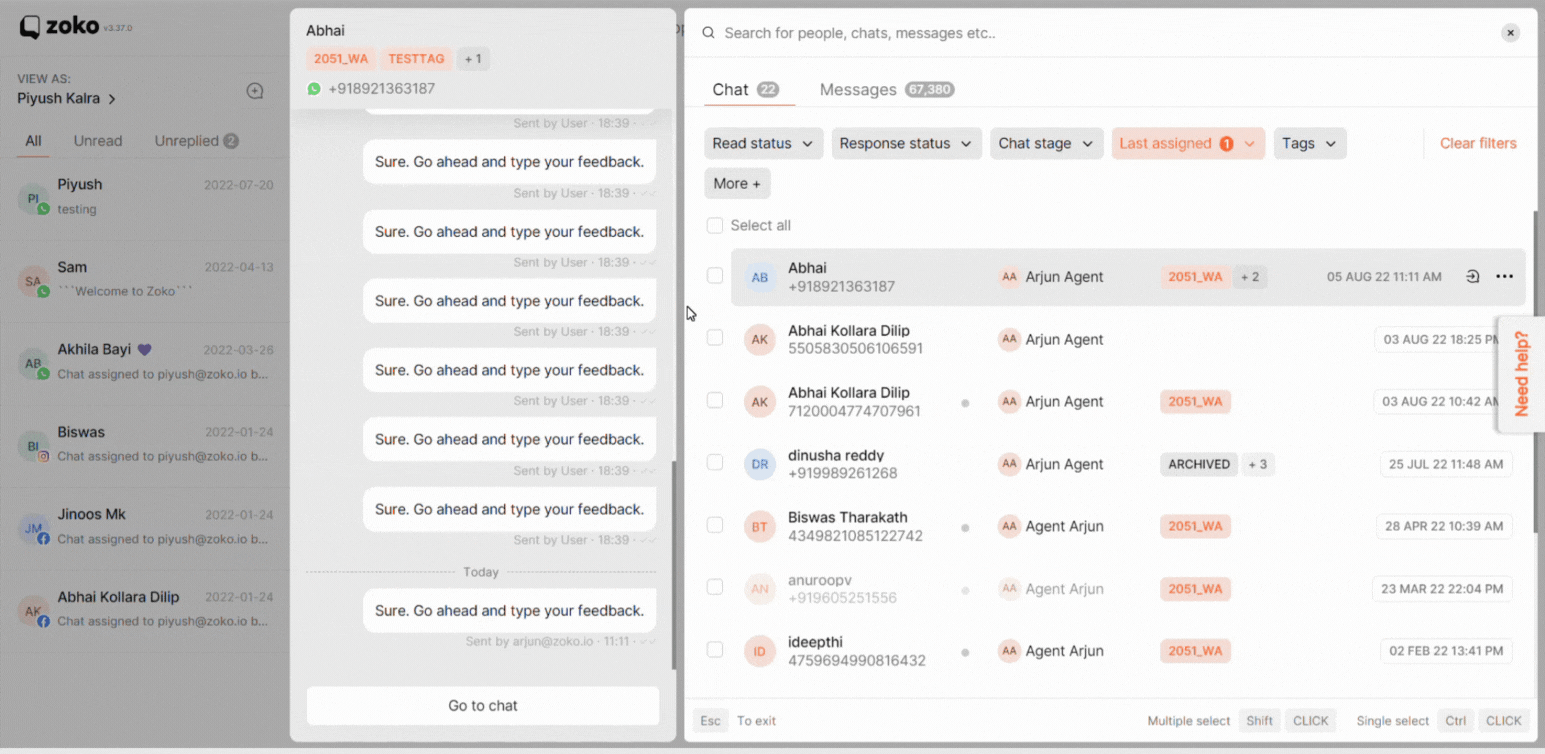The width and height of the screenshot is (1545, 754).
Task: Click AK avatar of 7120004774707961 row
Action: (x=760, y=402)
